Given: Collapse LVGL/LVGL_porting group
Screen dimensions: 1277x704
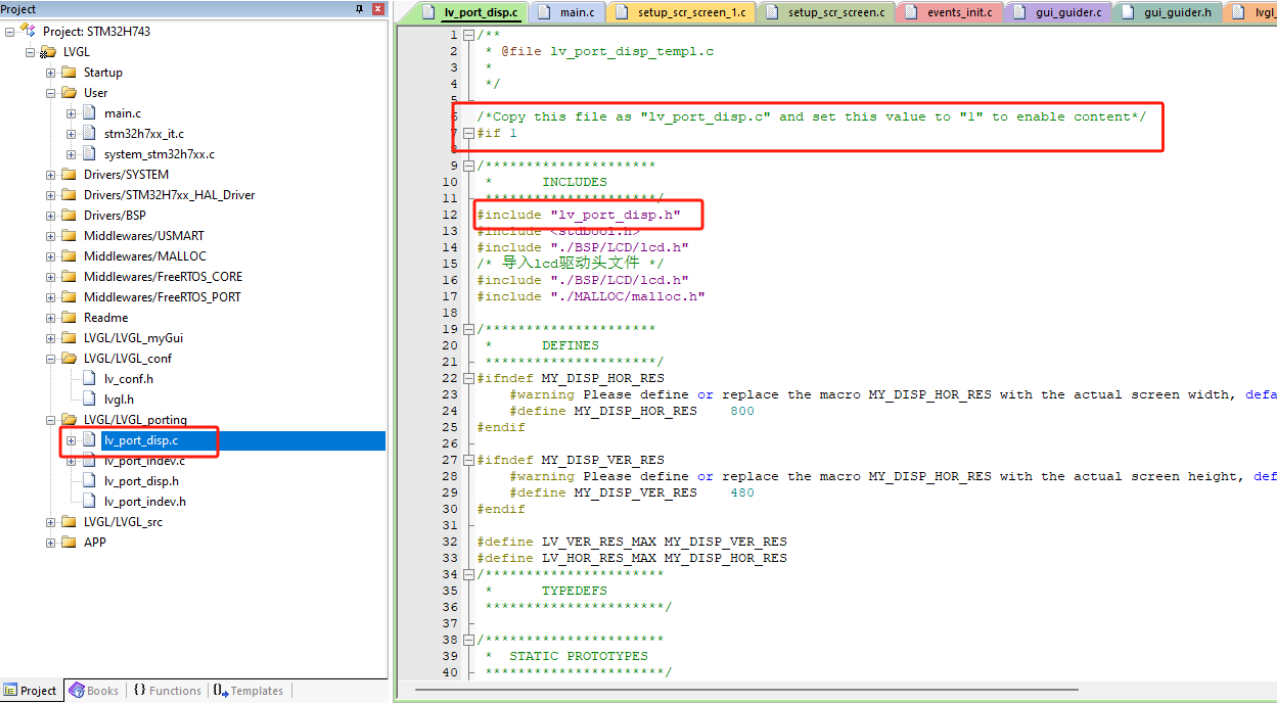Looking at the screenshot, I should pyautogui.click(x=50, y=420).
